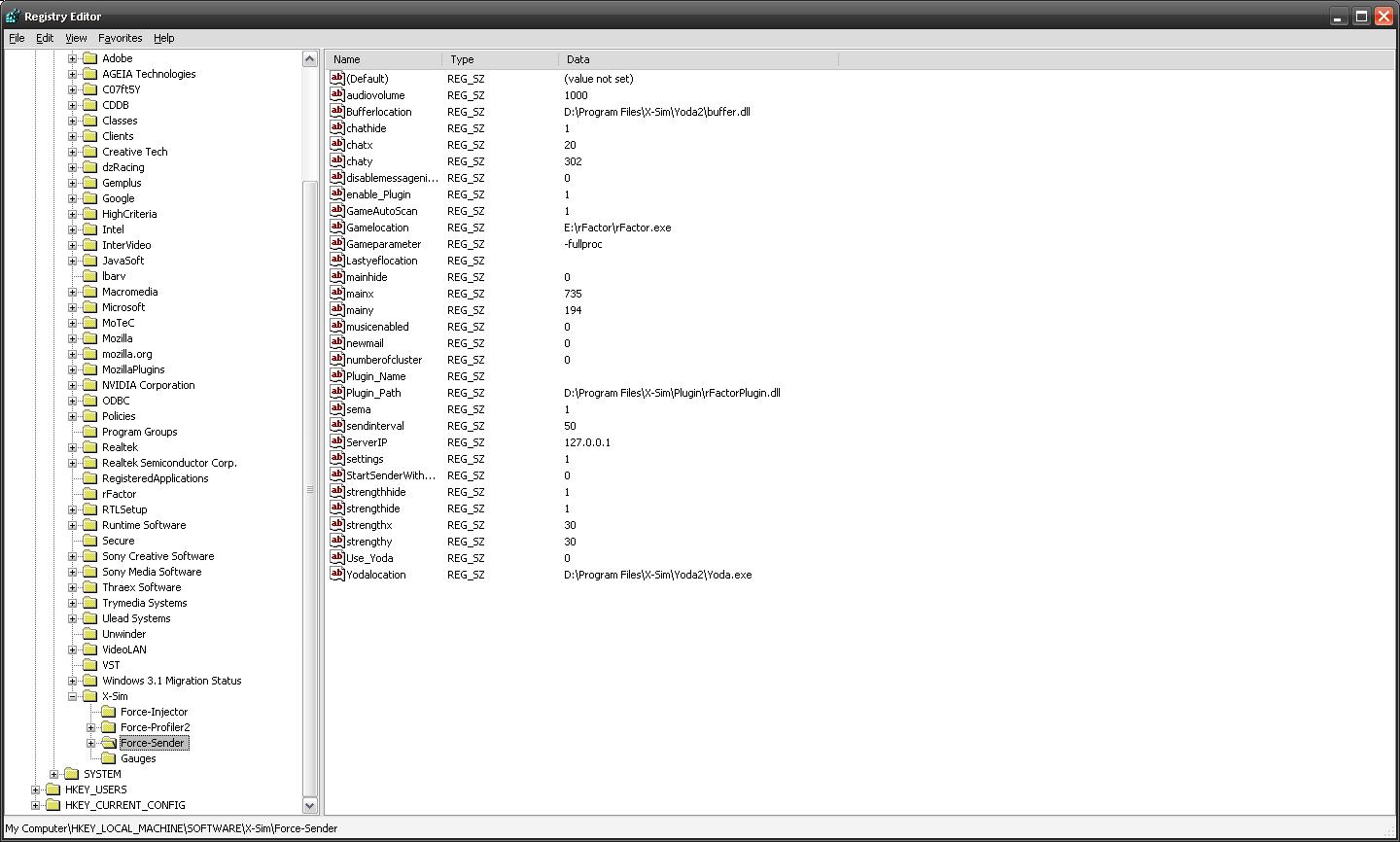Click the Force-Profiler2 folder icon
1400x842 pixels.
pyautogui.click(x=108, y=727)
